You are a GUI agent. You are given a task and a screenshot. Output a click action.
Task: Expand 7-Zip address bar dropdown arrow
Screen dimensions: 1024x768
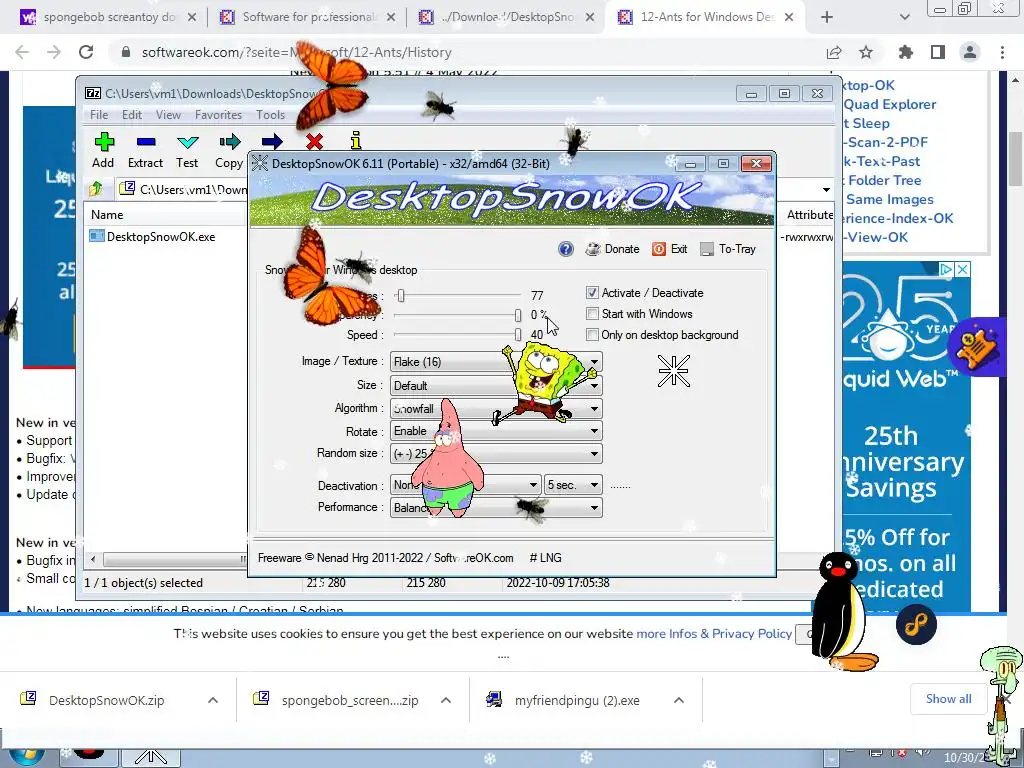(826, 189)
